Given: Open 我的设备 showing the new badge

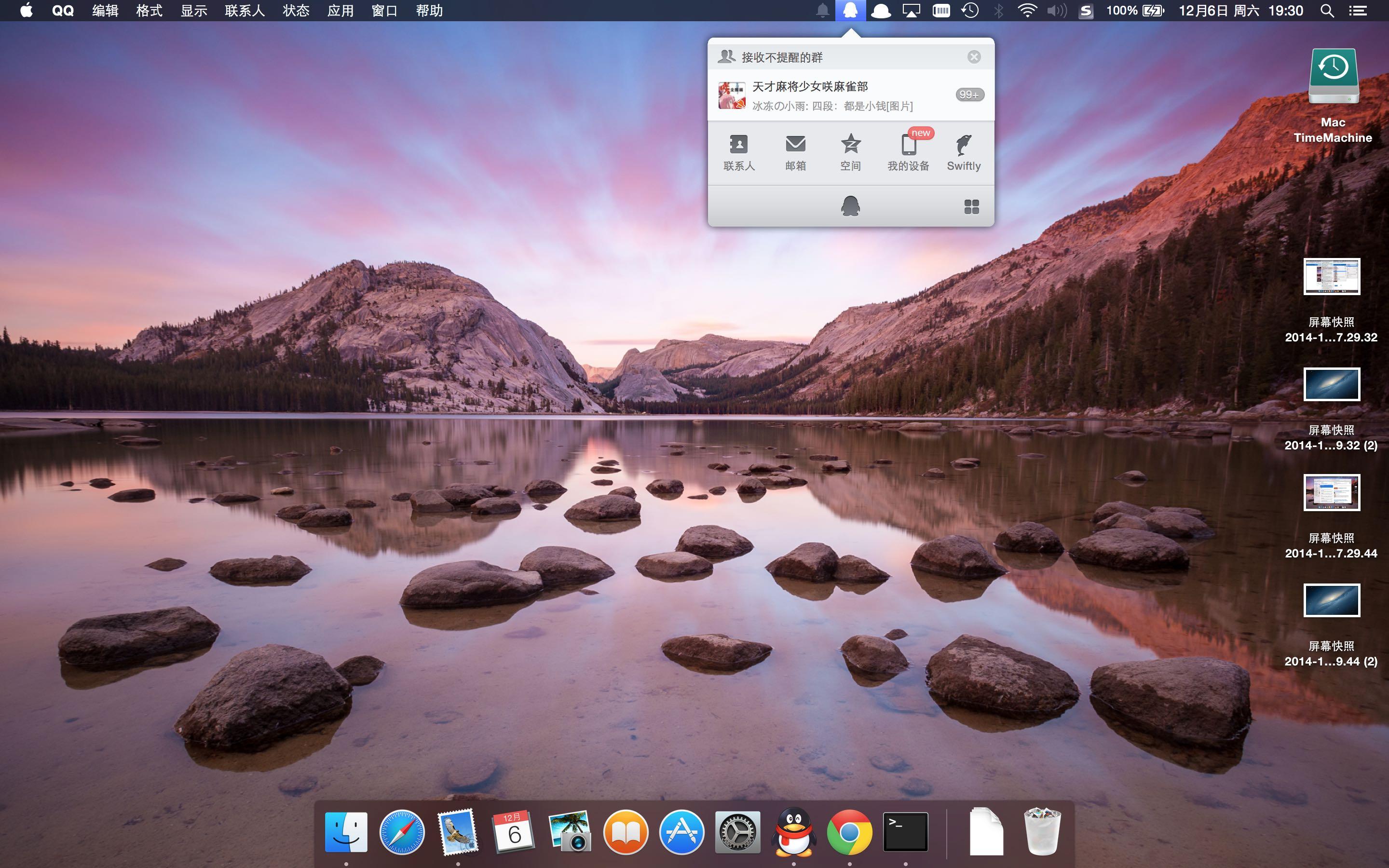Looking at the screenshot, I should [909, 150].
